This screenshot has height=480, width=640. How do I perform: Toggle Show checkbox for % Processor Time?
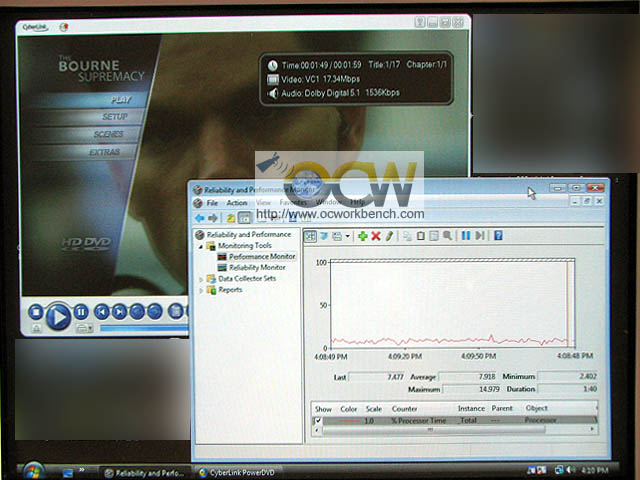coord(318,421)
